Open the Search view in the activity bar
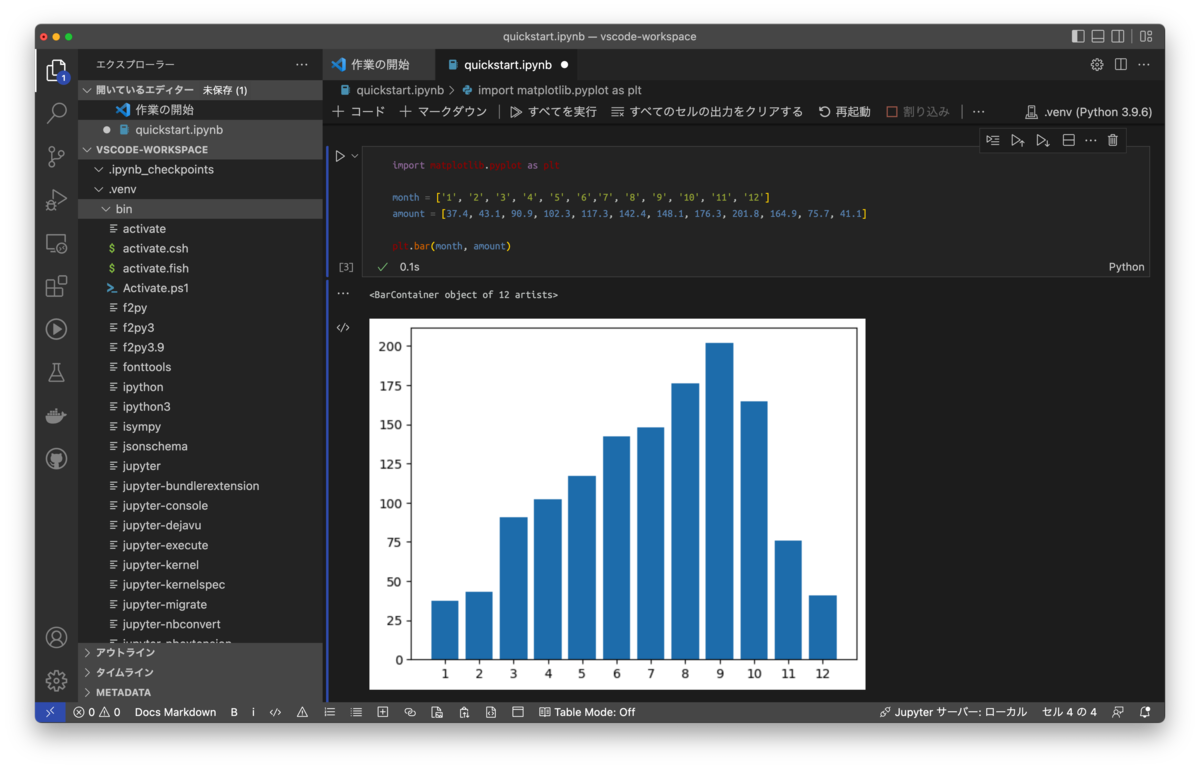This screenshot has width=1200, height=769. [56, 113]
